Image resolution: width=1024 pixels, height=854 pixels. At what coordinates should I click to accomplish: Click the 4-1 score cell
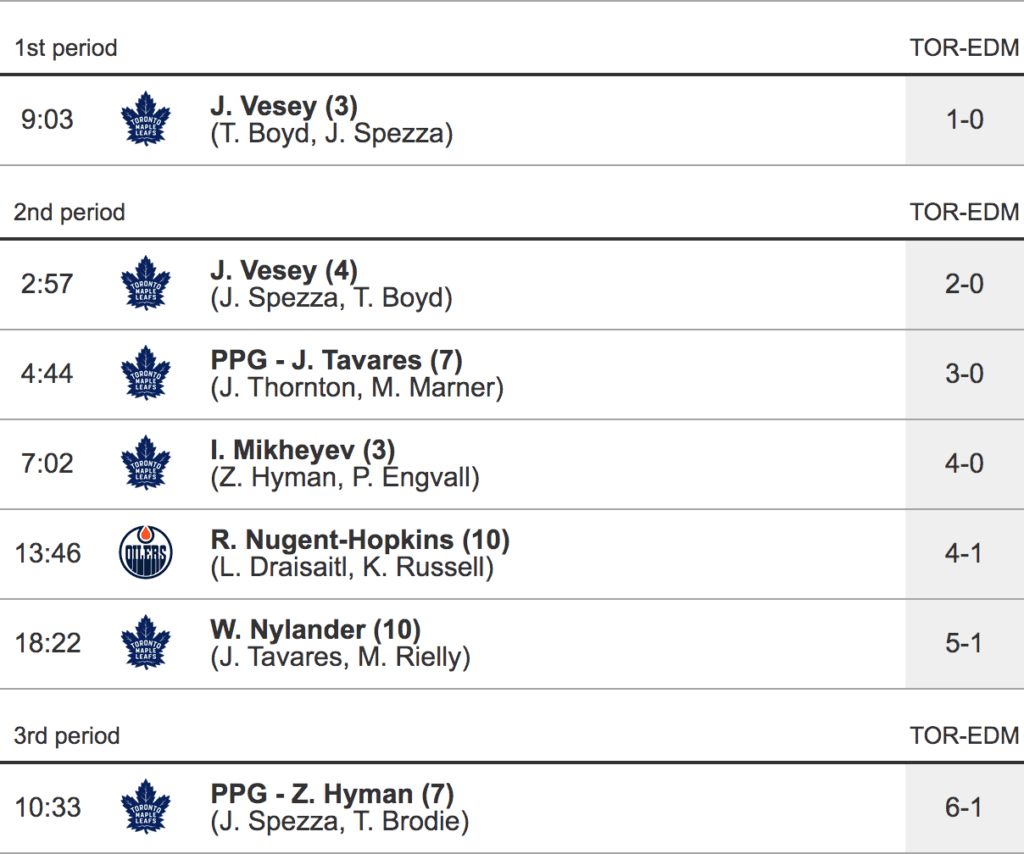964,554
